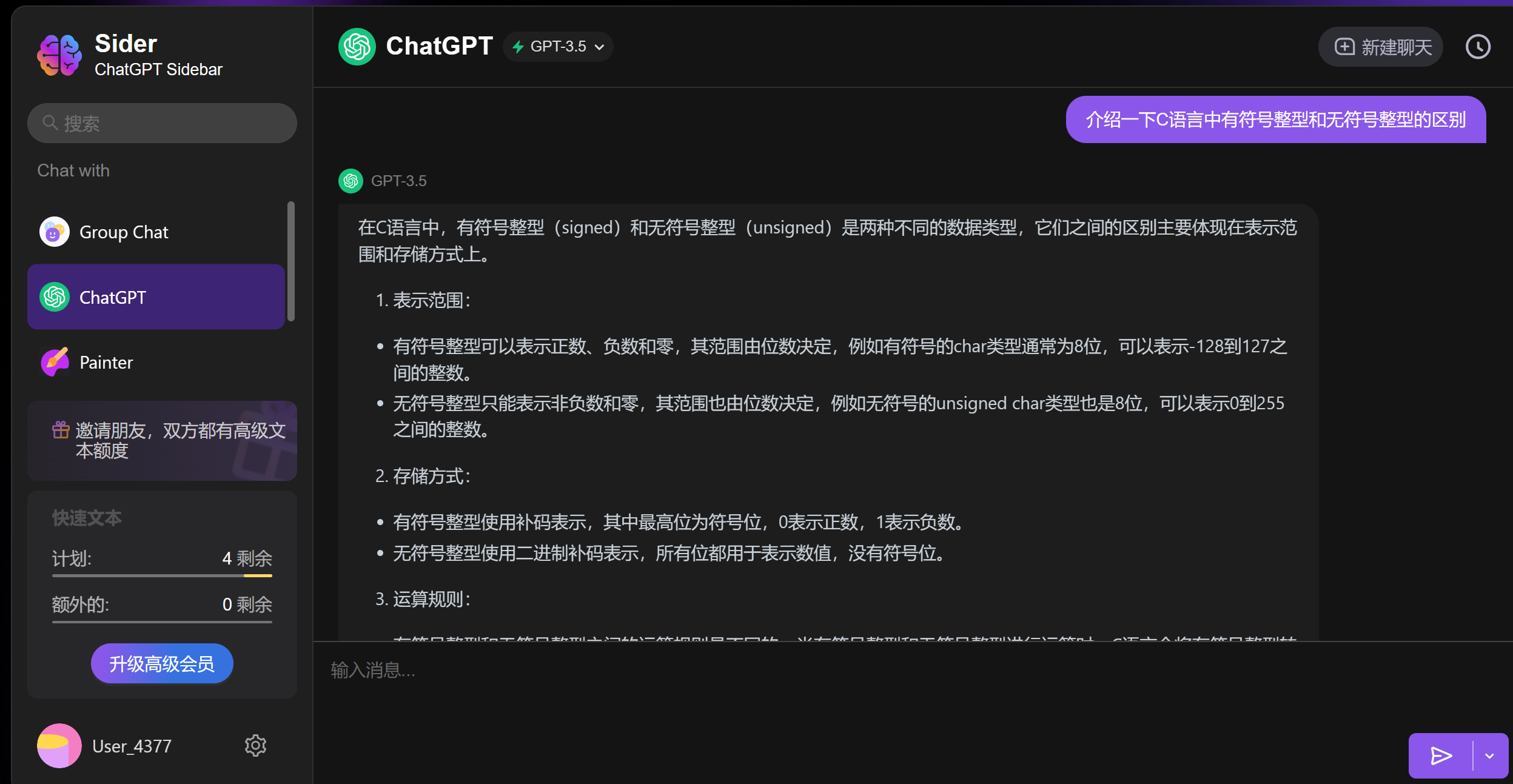The height and width of the screenshot is (784, 1513).
Task: Click the 搜索 search input field
Action: tap(162, 123)
